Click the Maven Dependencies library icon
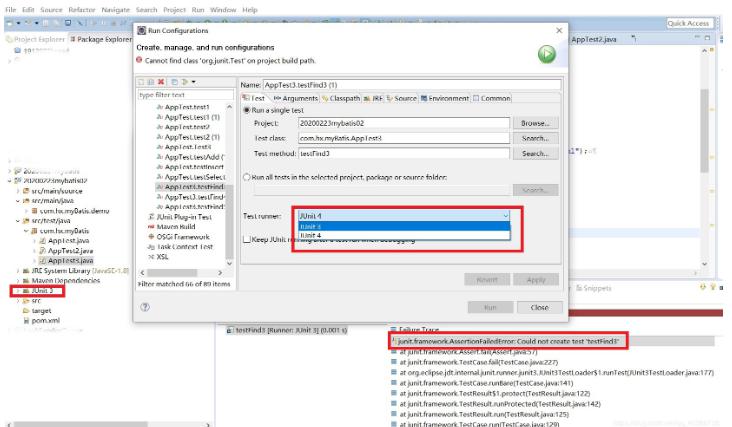 26,280
